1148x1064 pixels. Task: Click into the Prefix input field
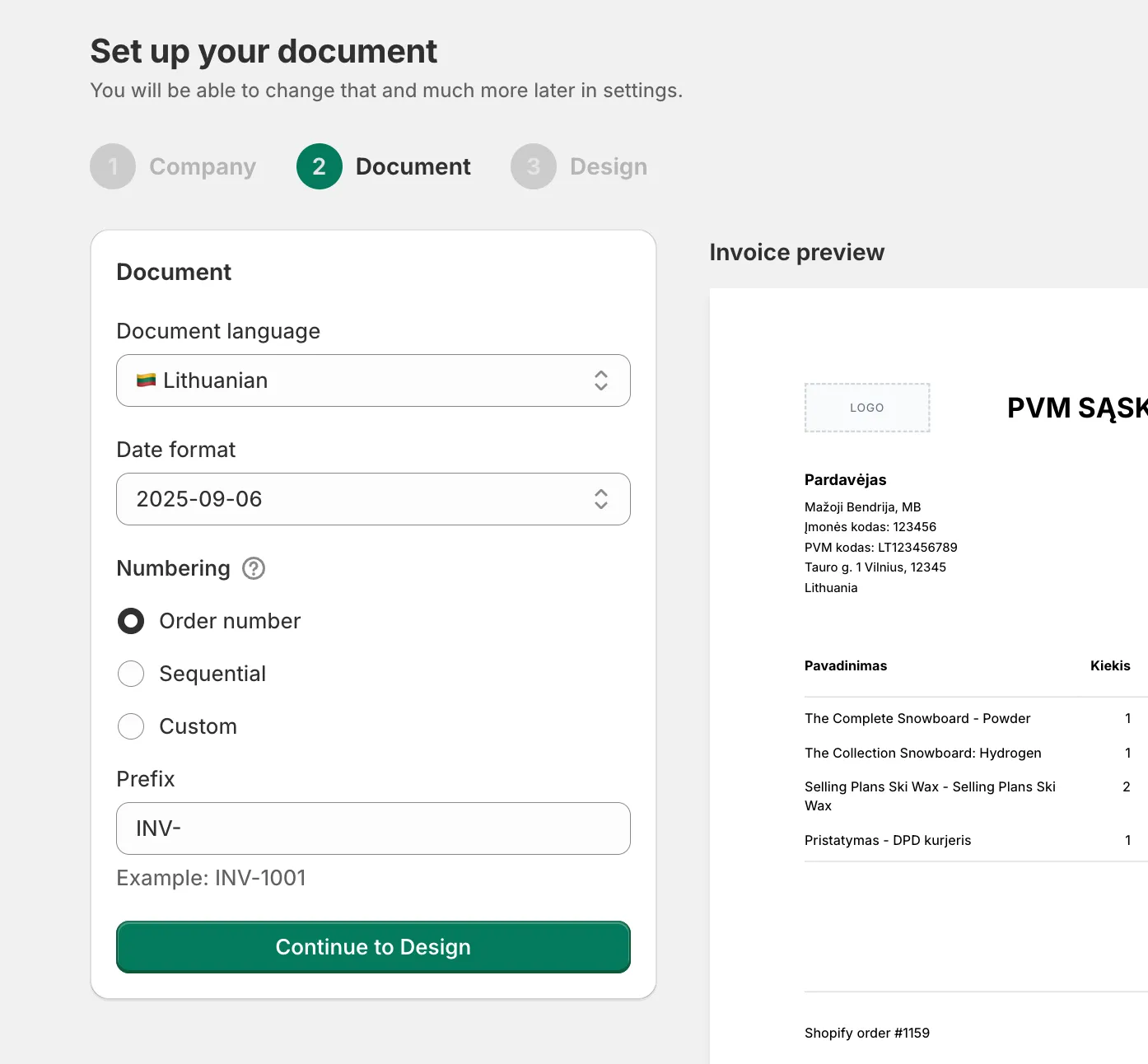373,828
